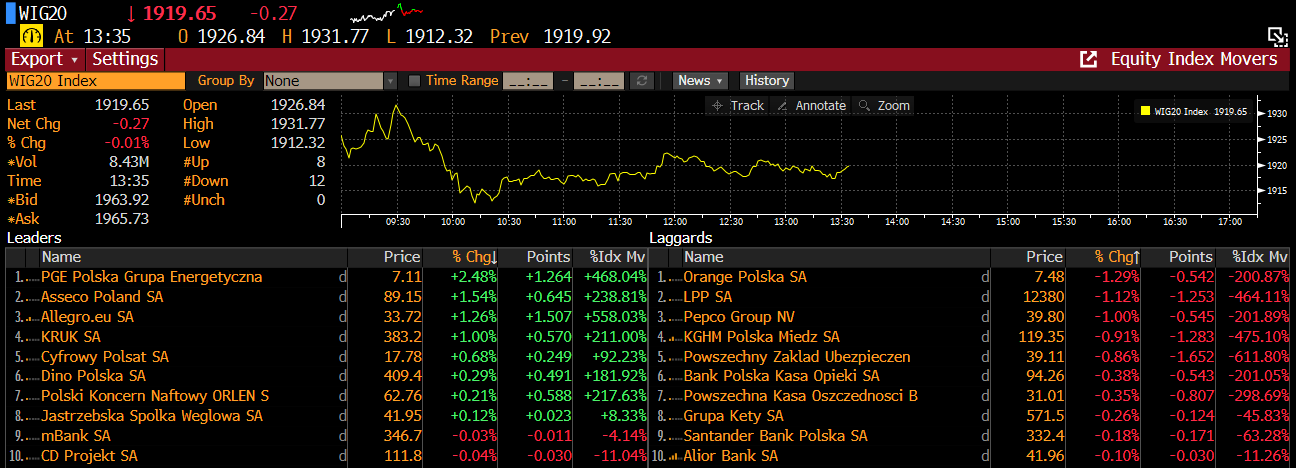Click the Leaders section heading
1296x468 pixels.
(x=35, y=238)
